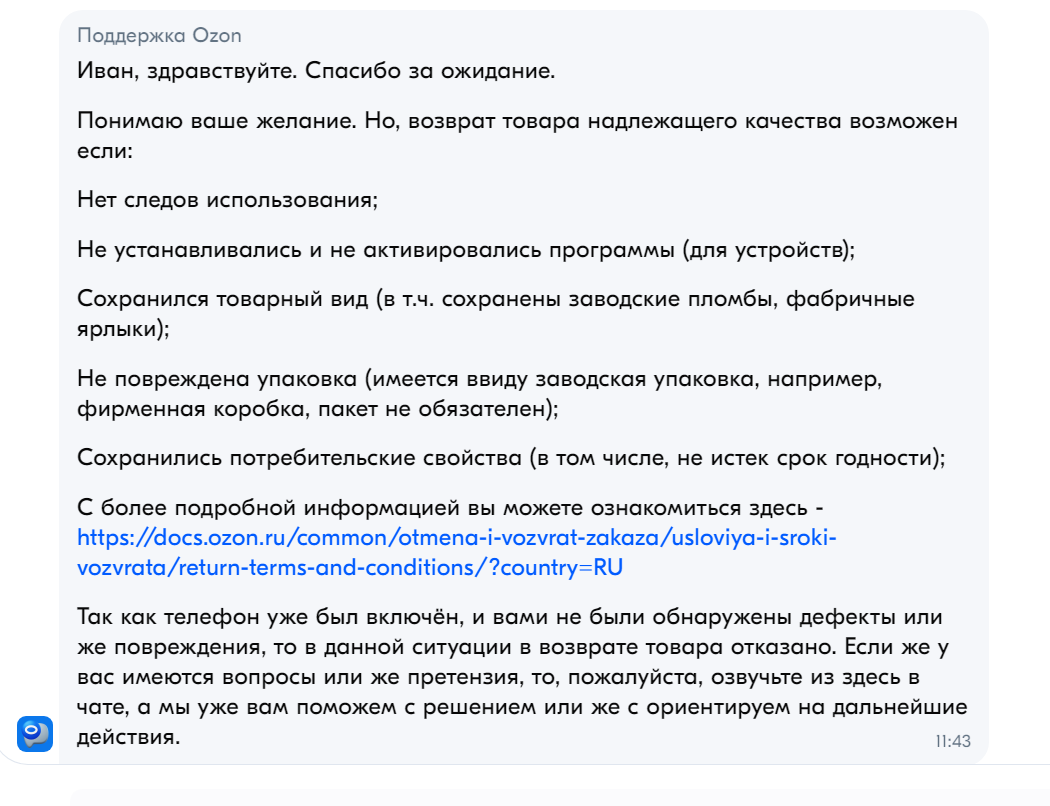
Task: Click the "Поддержка Ozon" sender name
Action: pos(159,36)
